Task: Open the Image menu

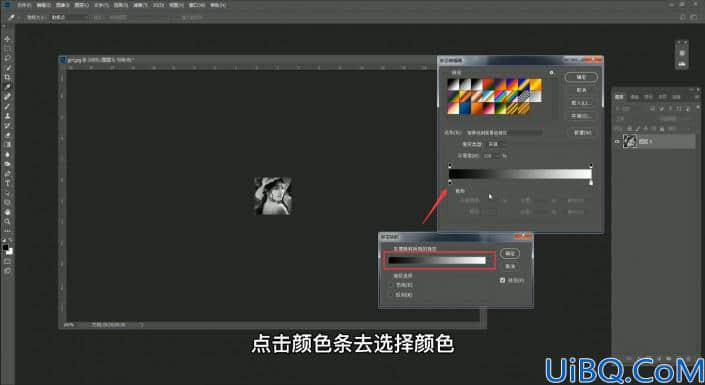Action: click(x=62, y=5)
